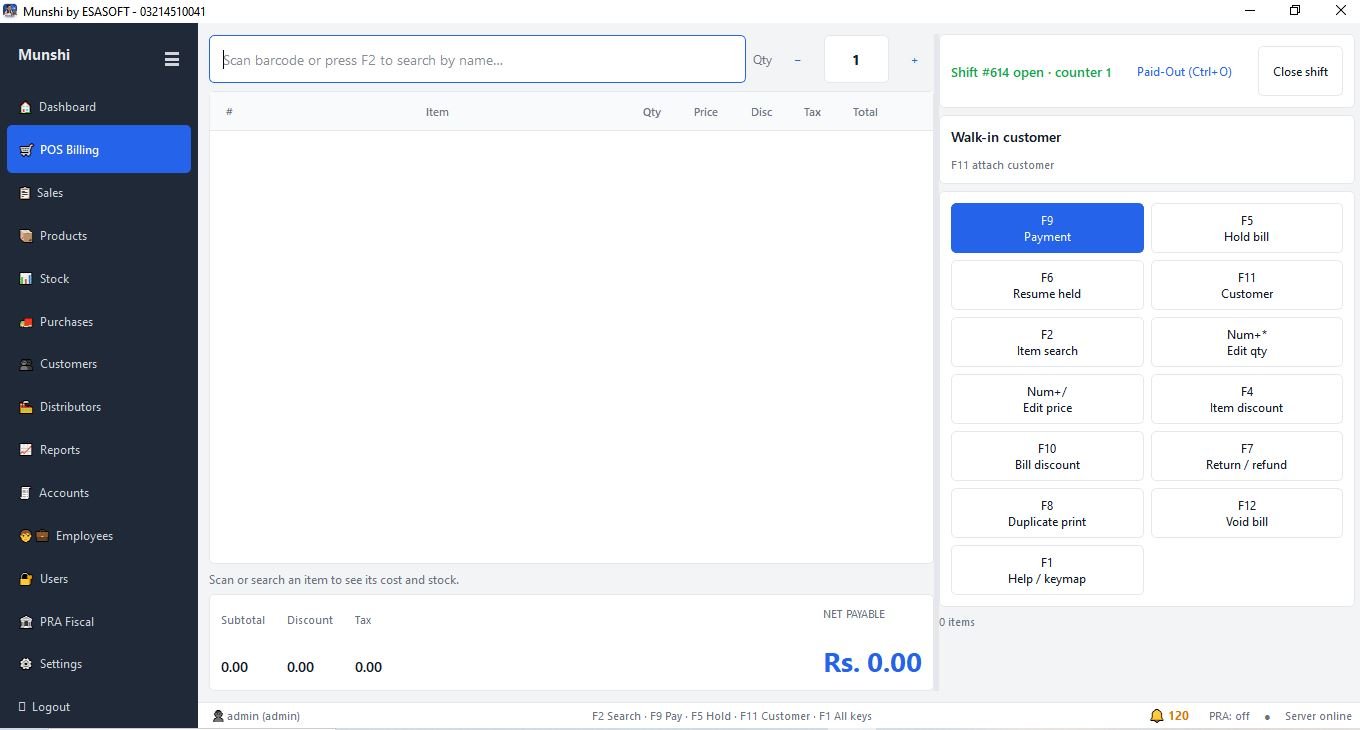The image size is (1360, 730).
Task: Click F5 Hold bill button
Action: tap(1246, 228)
